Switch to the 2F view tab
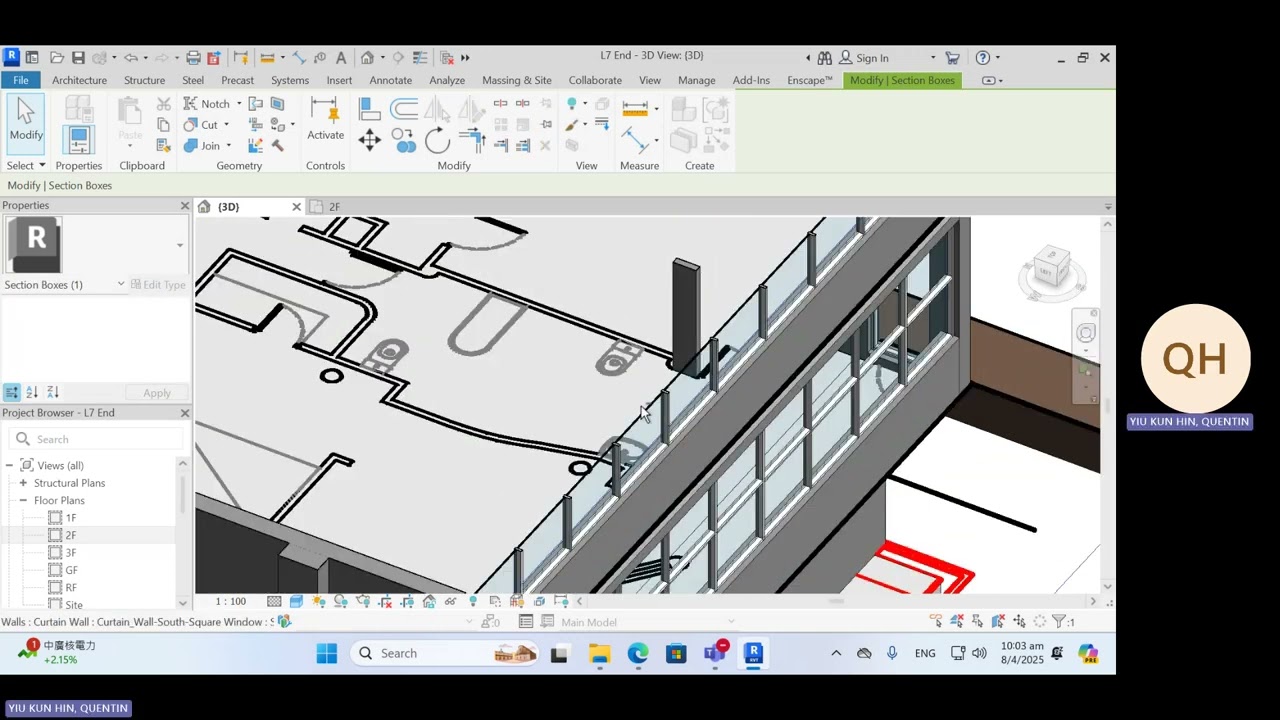 (334, 207)
